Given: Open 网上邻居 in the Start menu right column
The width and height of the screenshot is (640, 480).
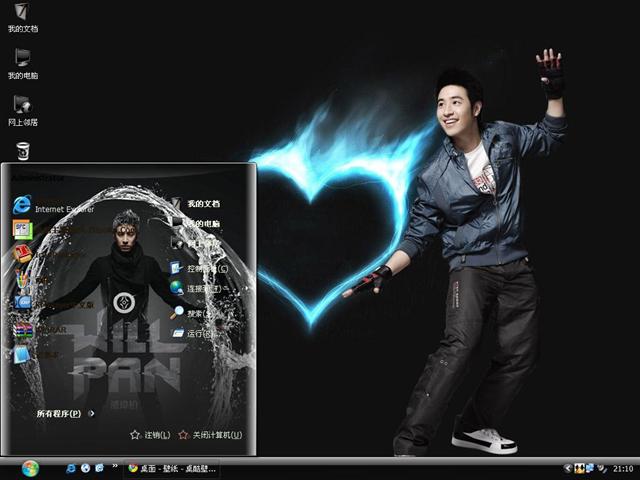Looking at the screenshot, I should click(x=196, y=243).
